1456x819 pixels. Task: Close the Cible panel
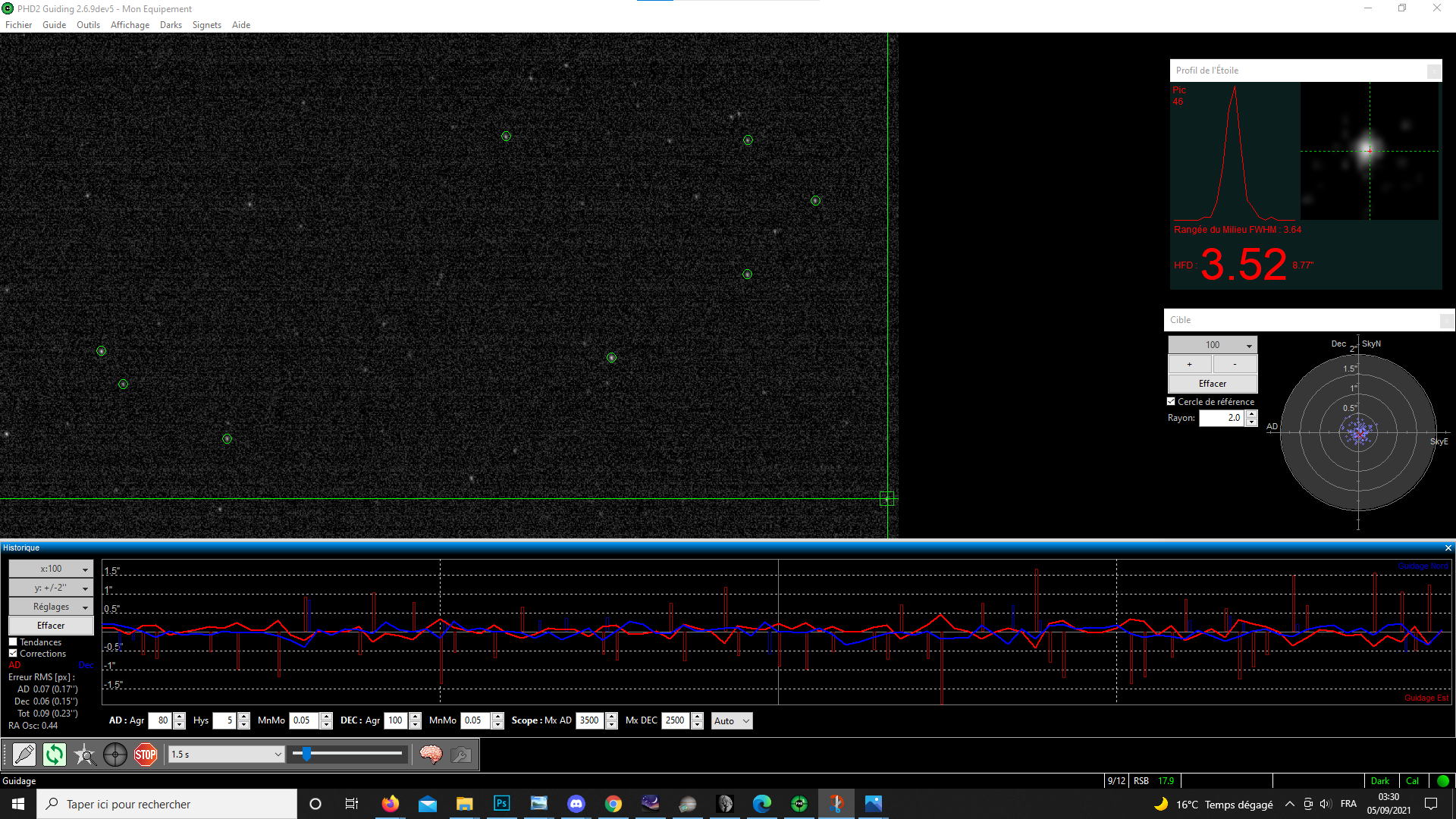tap(1446, 320)
